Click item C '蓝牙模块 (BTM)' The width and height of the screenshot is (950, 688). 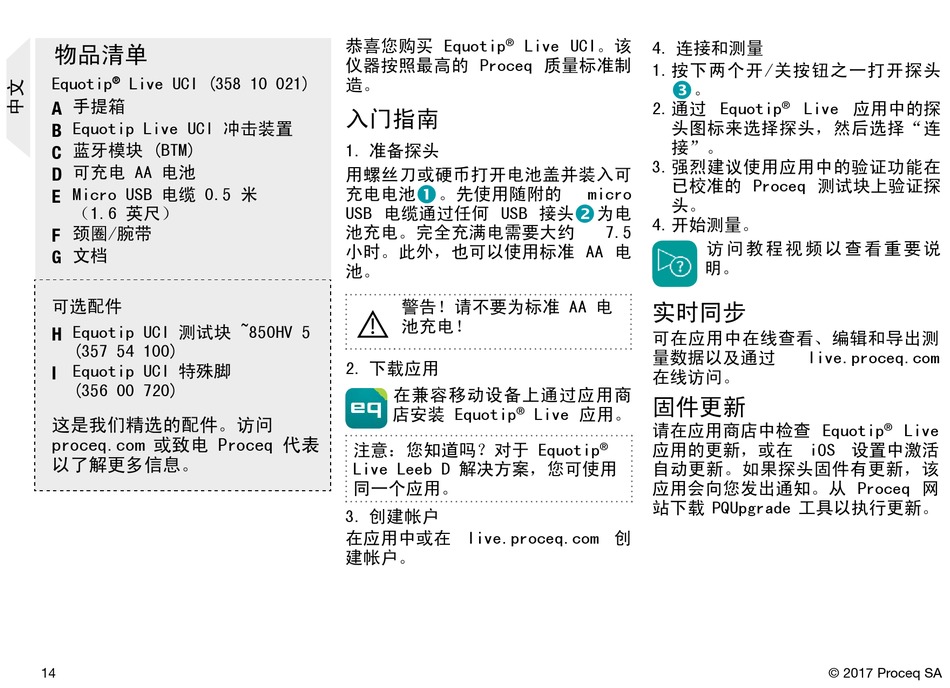[123, 151]
